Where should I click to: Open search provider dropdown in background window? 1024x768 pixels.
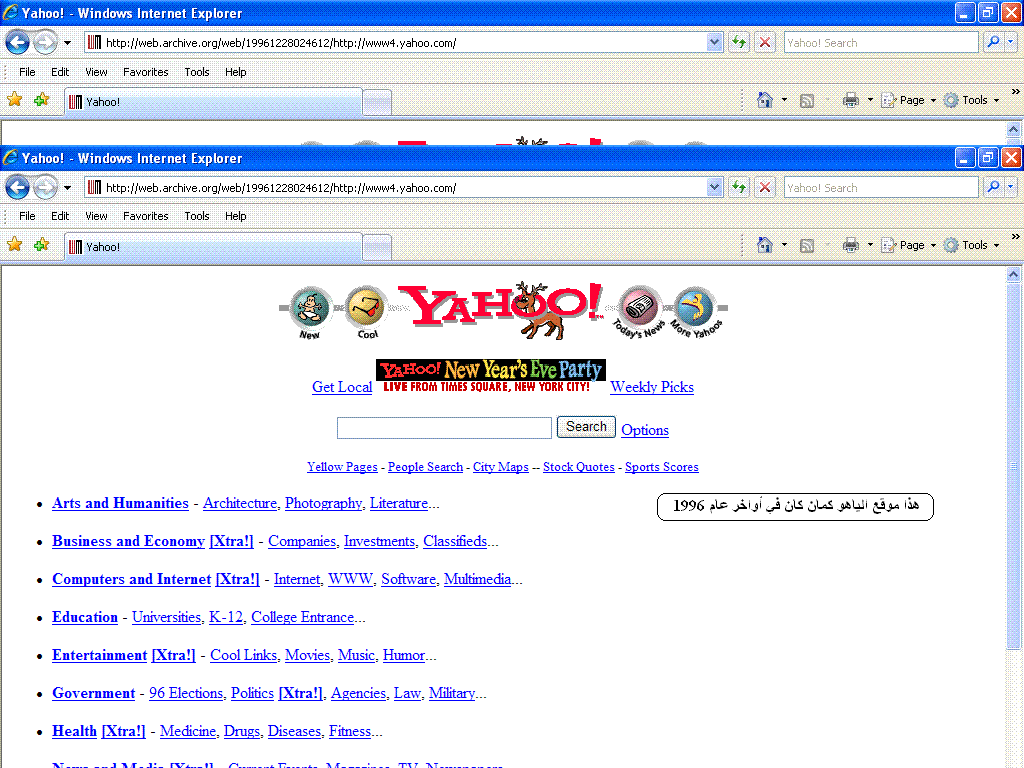click(x=1010, y=42)
